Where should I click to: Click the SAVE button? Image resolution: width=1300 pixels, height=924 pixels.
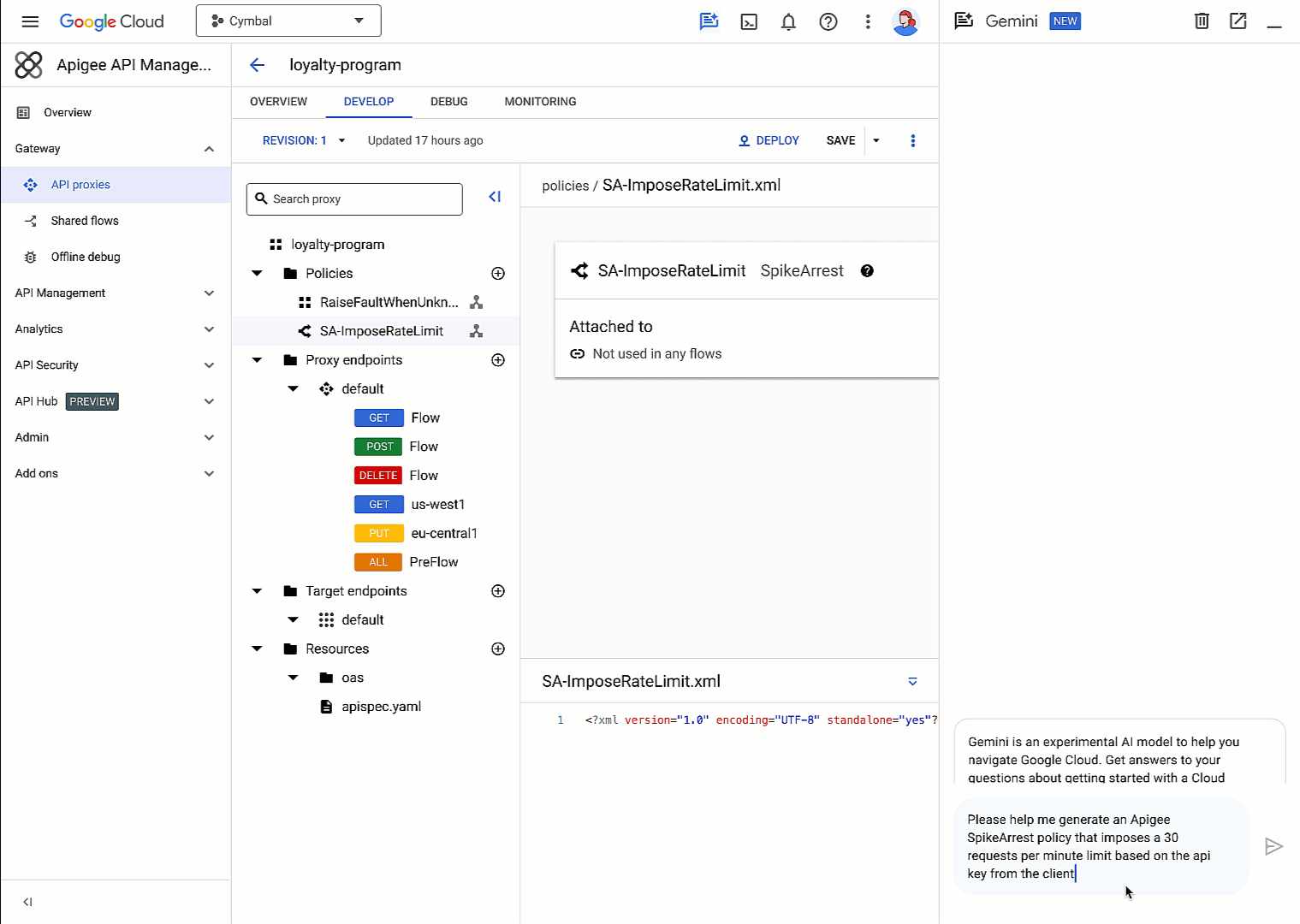(x=840, y=140)
